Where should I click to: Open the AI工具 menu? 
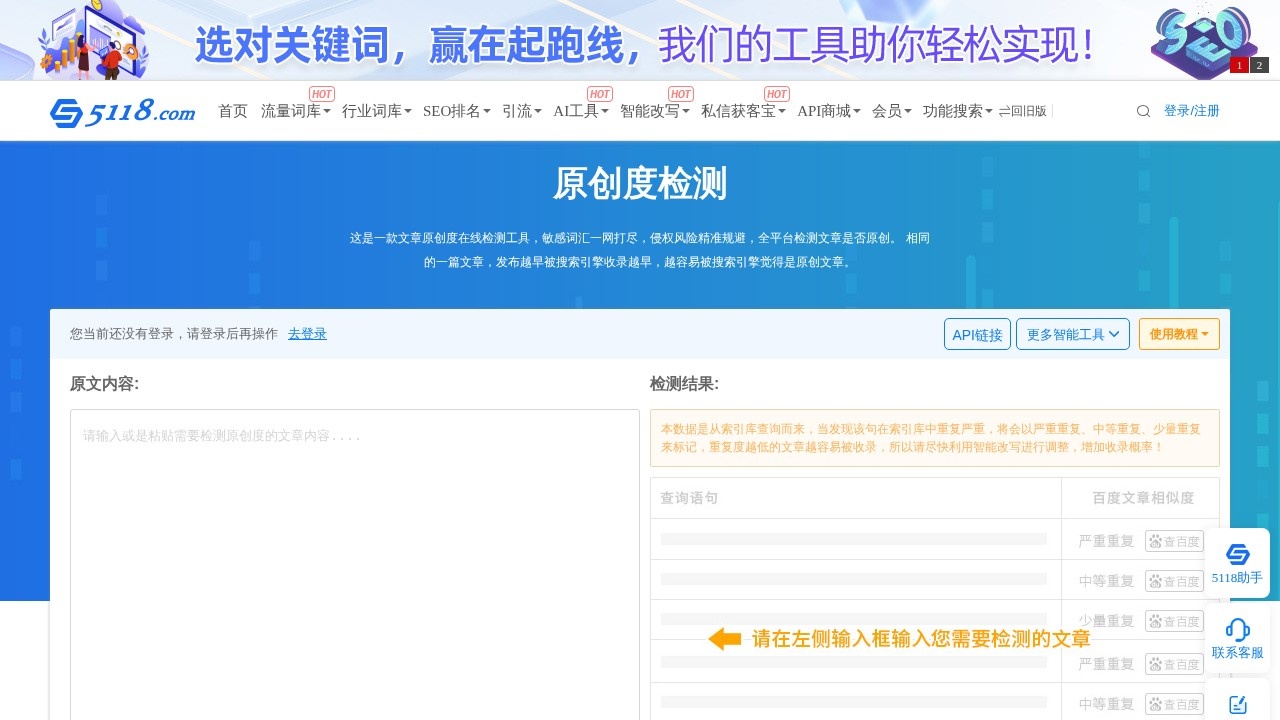(580, 111)
